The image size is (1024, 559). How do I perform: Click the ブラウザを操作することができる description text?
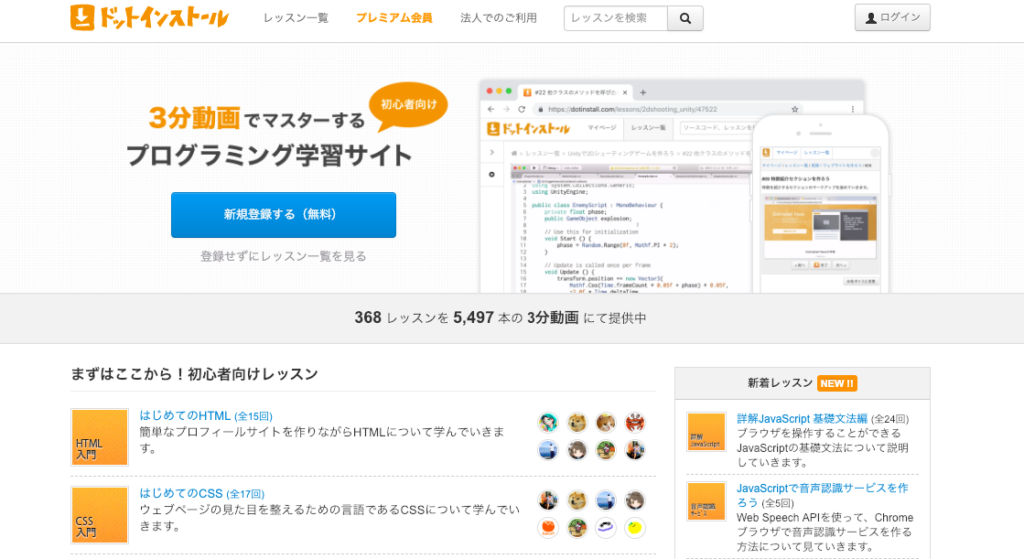tap(822, 448)
